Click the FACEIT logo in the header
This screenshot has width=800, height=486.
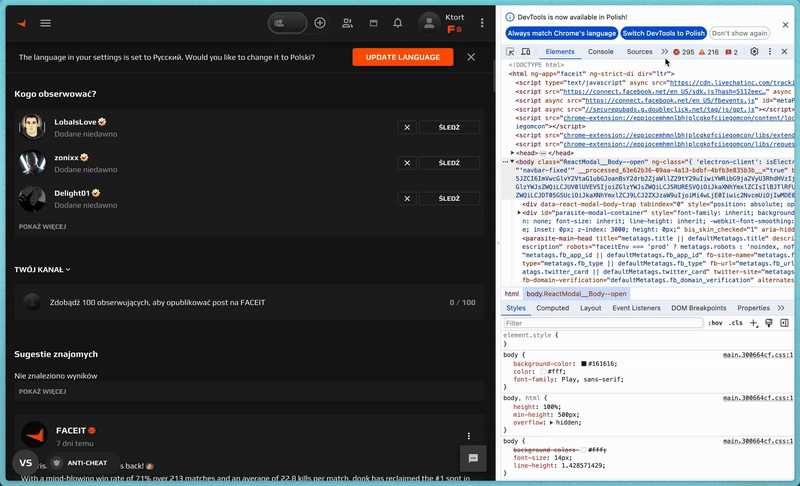pyautogui.click(x=21, y=23)
